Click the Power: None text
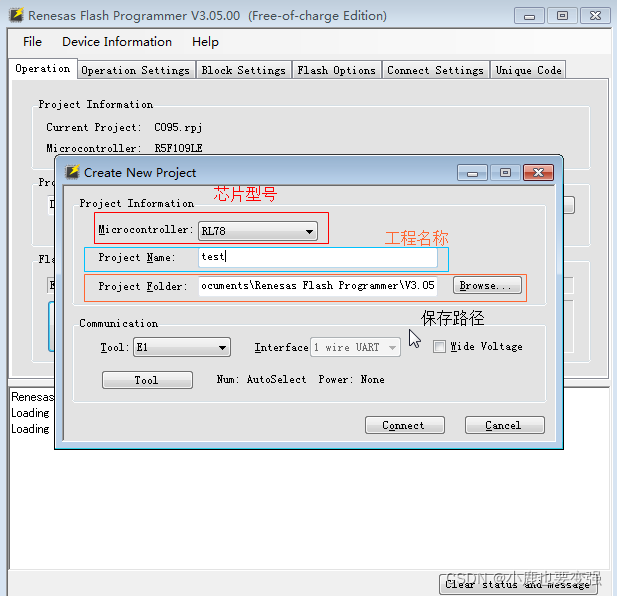The width and height of the screenshot is (617, 596). 351,379
